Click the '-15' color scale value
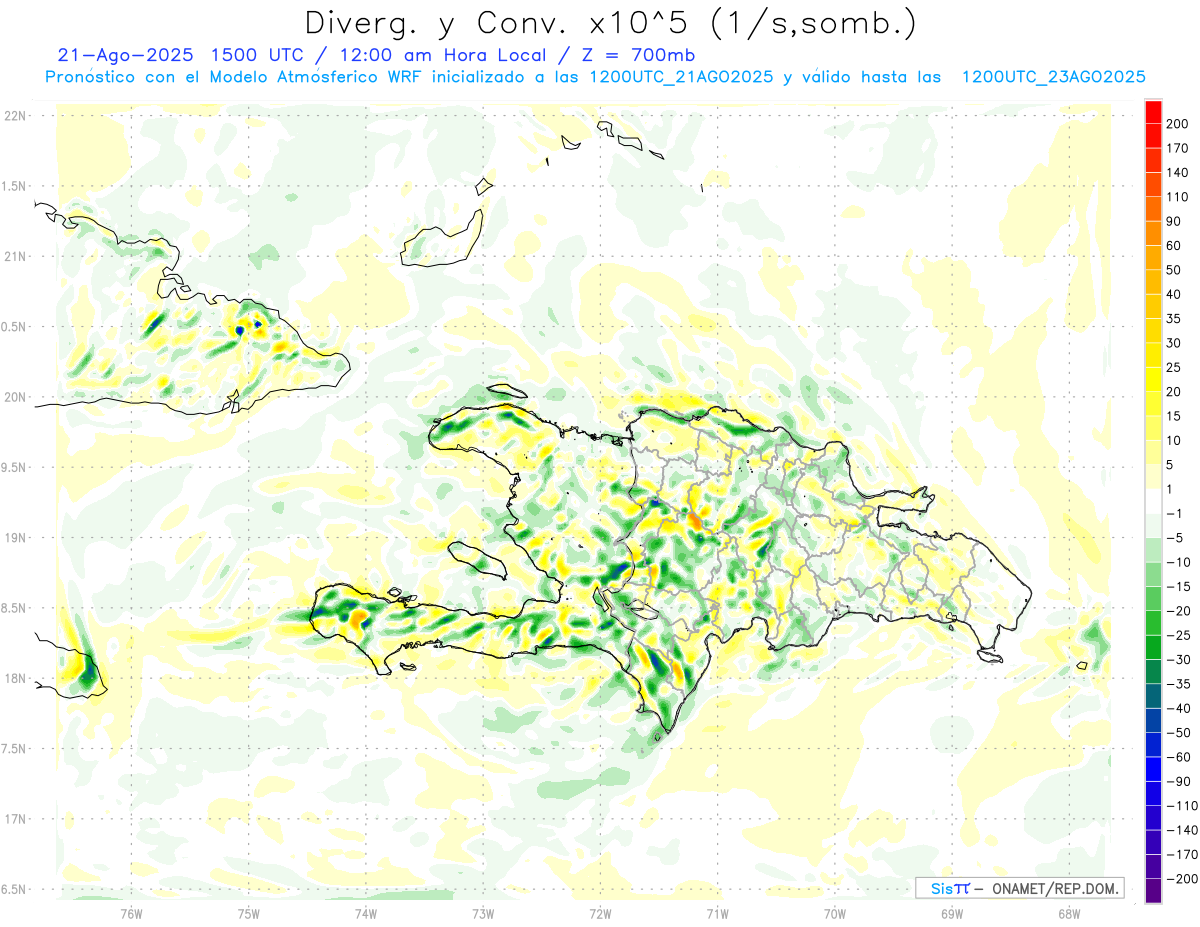The height and width of the screenshot is (927, 1200). (1177, 587)
